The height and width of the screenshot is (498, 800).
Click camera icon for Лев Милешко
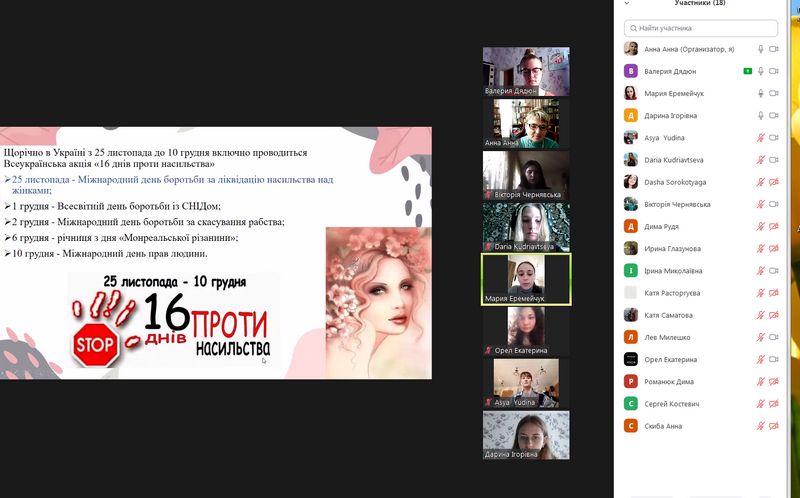pos(773,337)
